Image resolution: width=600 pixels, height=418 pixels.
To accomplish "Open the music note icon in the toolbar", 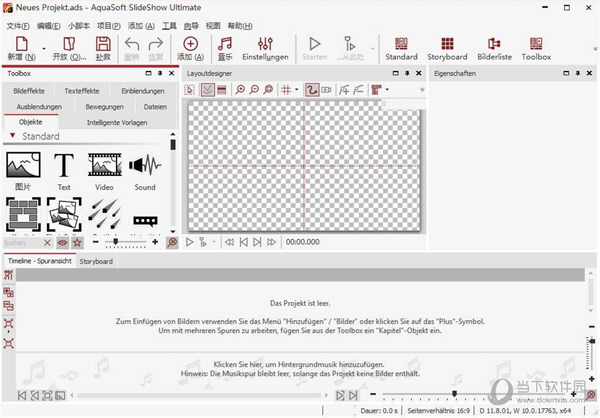I will (x=225, y=44).
